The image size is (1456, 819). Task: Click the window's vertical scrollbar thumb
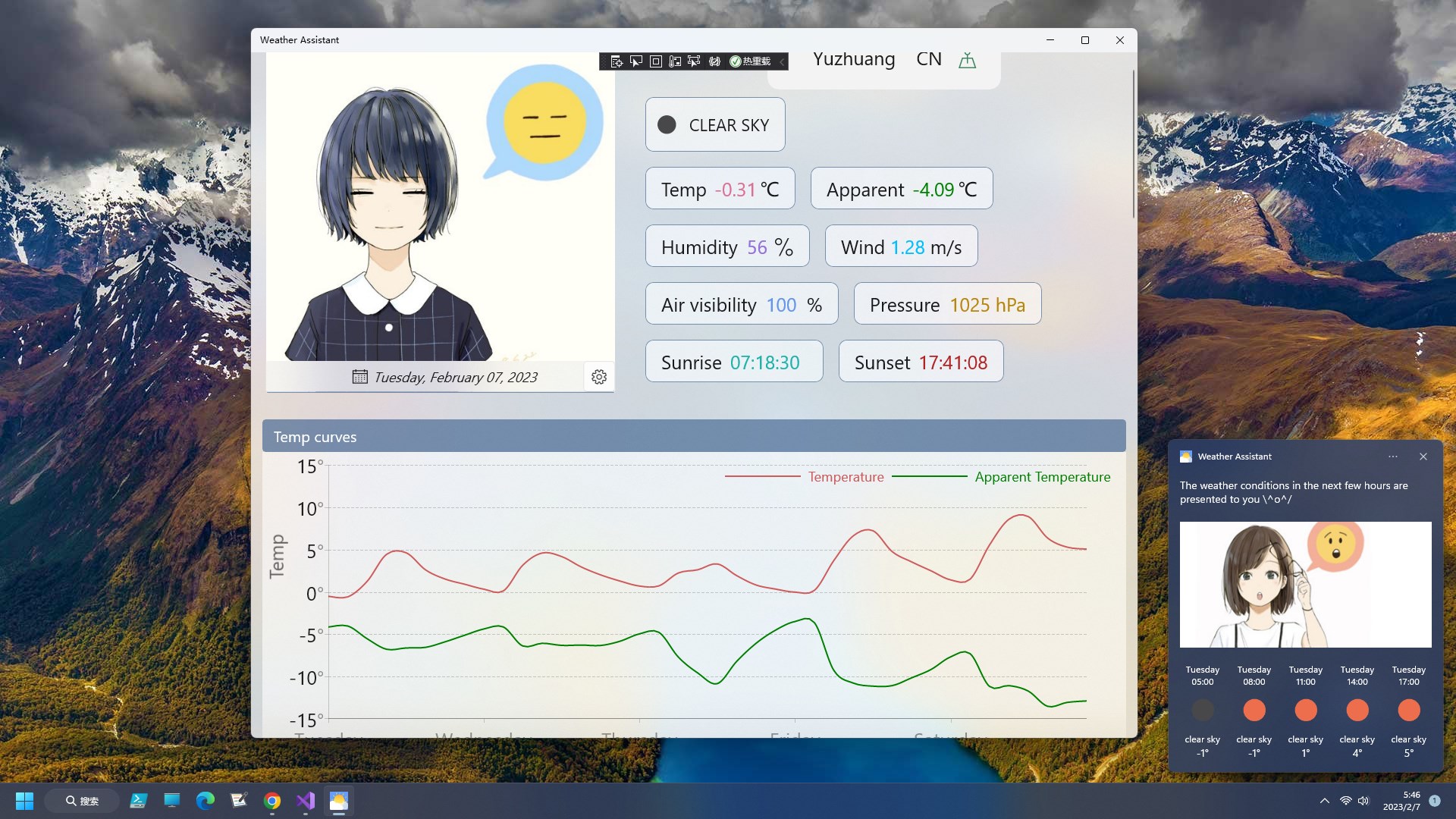click(1133, 144)
